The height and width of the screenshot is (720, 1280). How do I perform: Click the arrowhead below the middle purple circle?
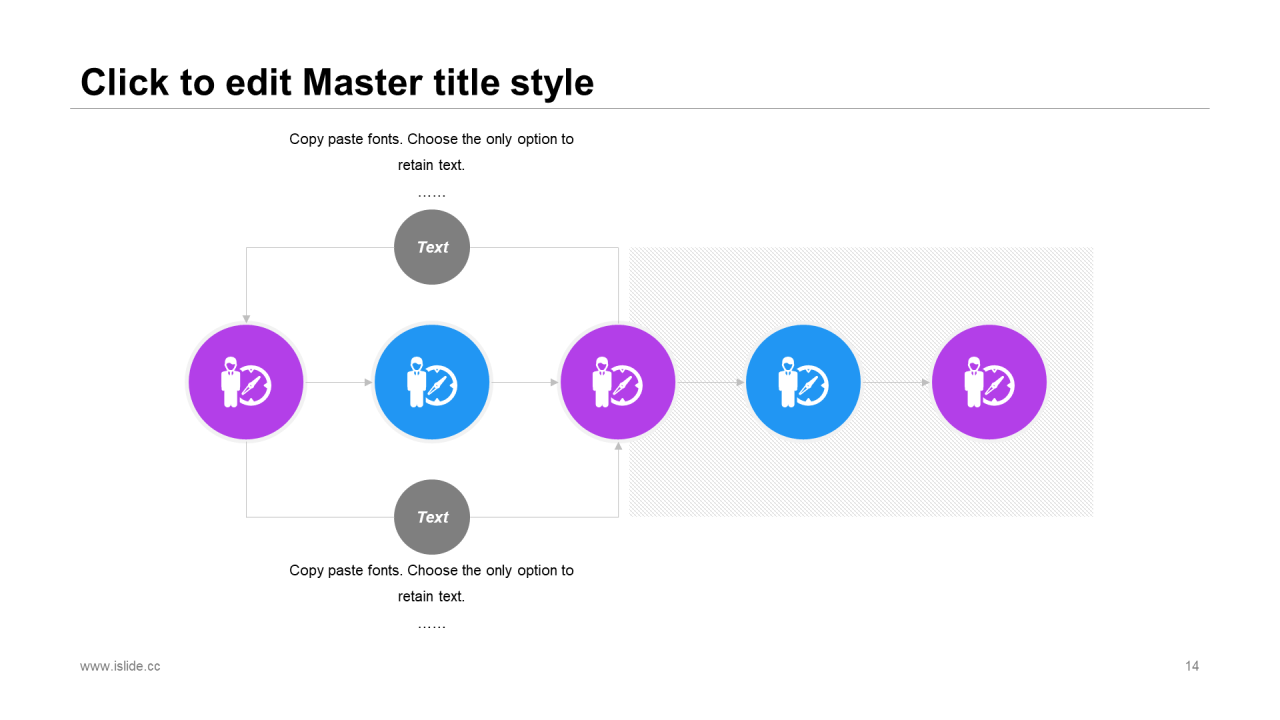click(x=618, y=446)
